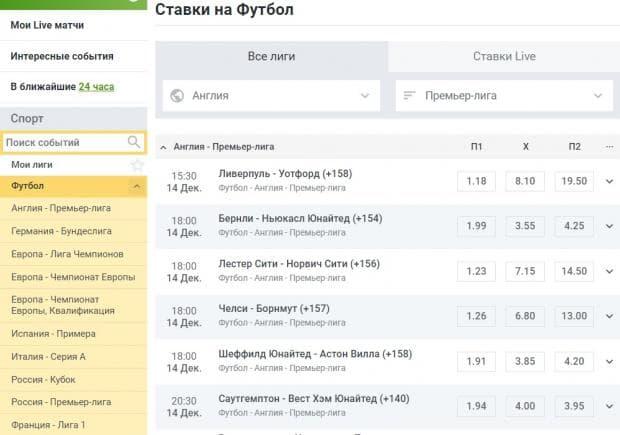Click the globe icon in Англия dropdown
Image resolution: width=620 pixels, height=435 pixels.
click(x=177, y=96)
